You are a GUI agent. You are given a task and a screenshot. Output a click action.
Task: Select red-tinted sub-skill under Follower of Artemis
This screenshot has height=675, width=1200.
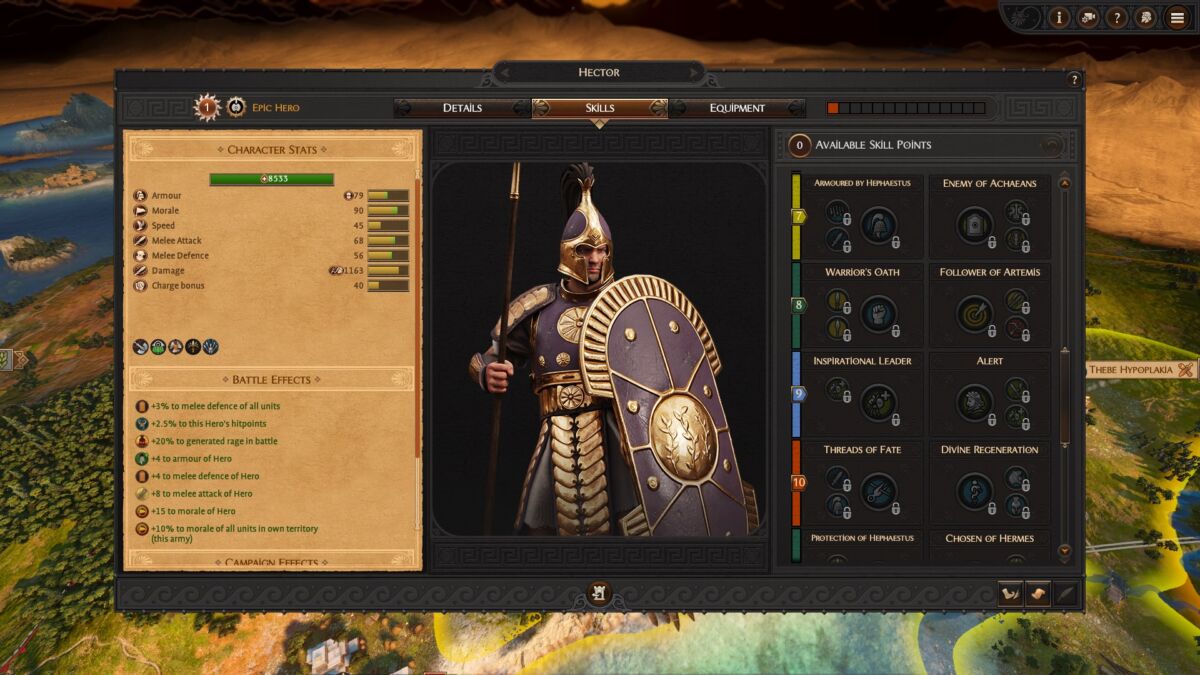tap(1017, 328)
